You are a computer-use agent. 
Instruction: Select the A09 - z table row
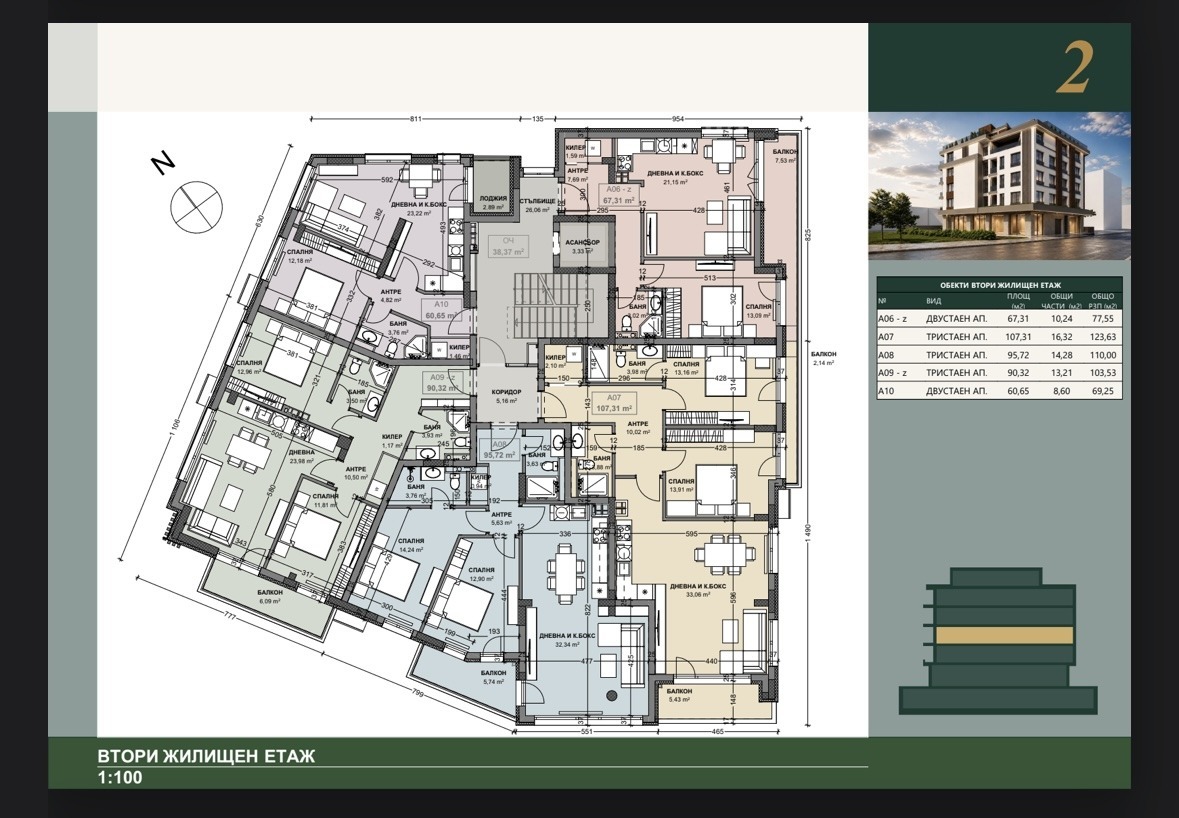click(999, 373)
